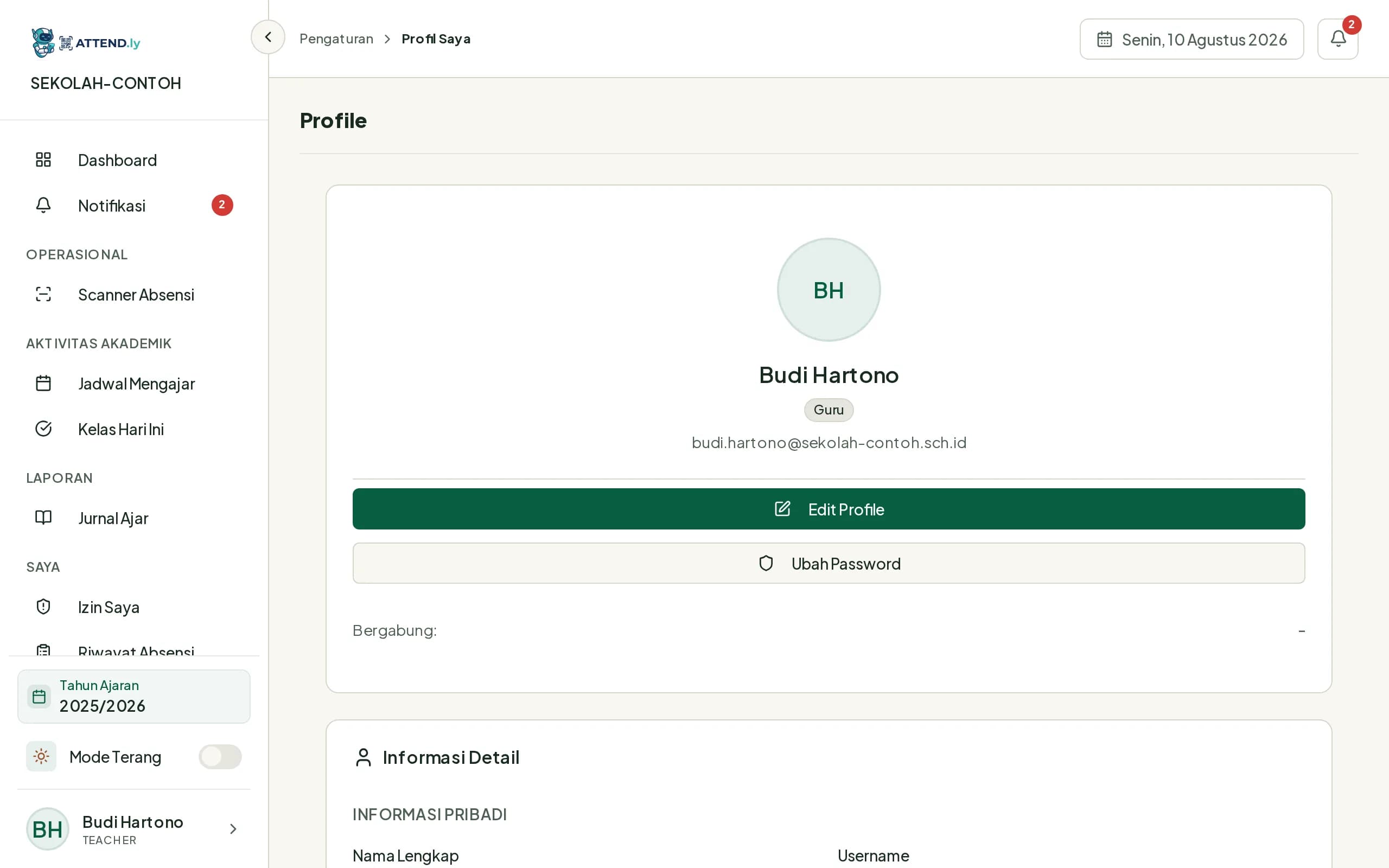The height and width of the screenshot is (868, 1389).
Task: Open Jurnal Ajar report
Action: pyautogui.click(x=133, y=518)
